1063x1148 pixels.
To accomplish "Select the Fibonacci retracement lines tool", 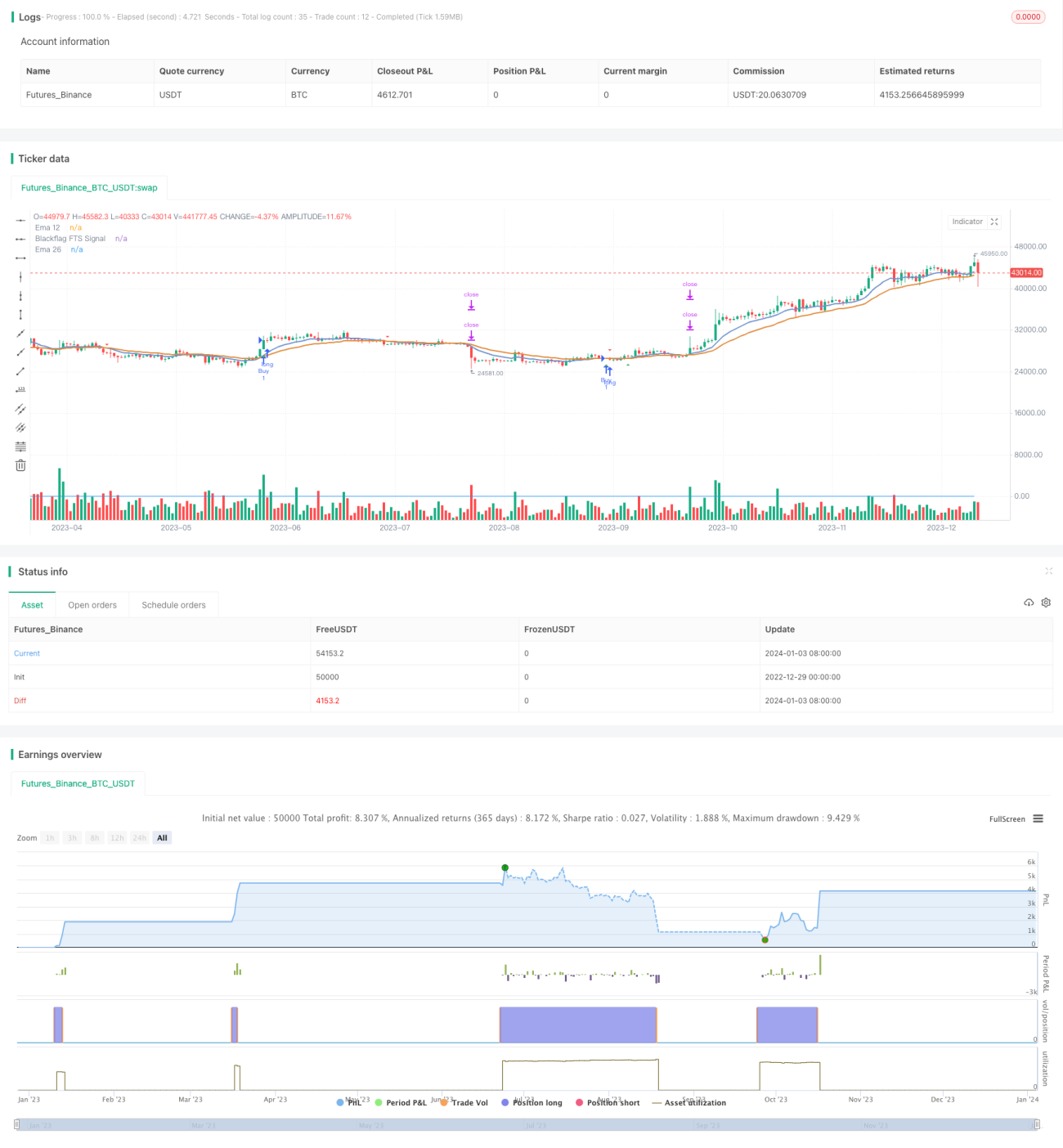I will coord(20,446).
